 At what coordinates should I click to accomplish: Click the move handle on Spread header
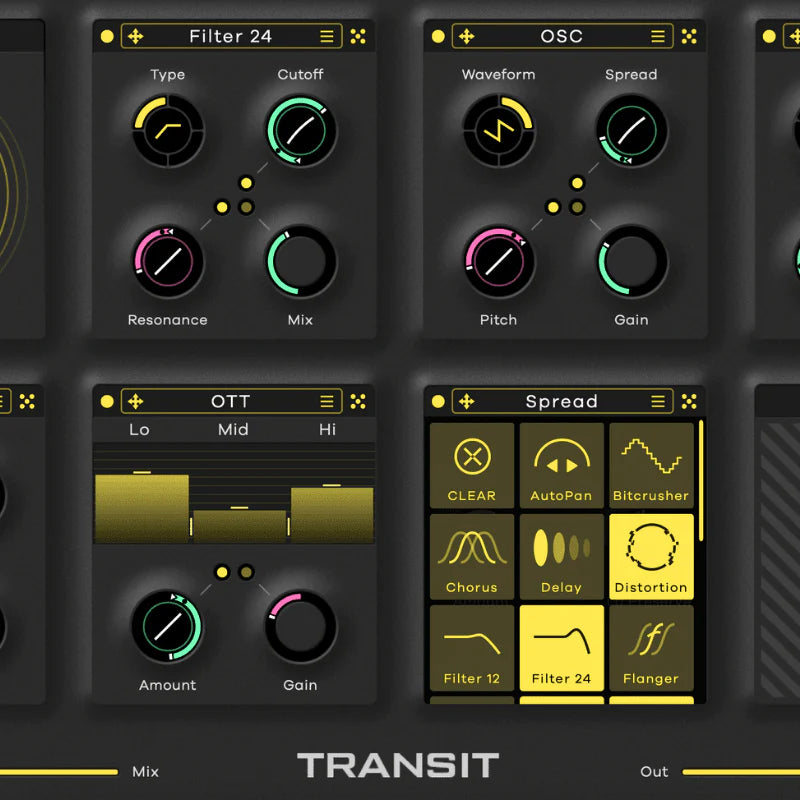click(467, 402)
